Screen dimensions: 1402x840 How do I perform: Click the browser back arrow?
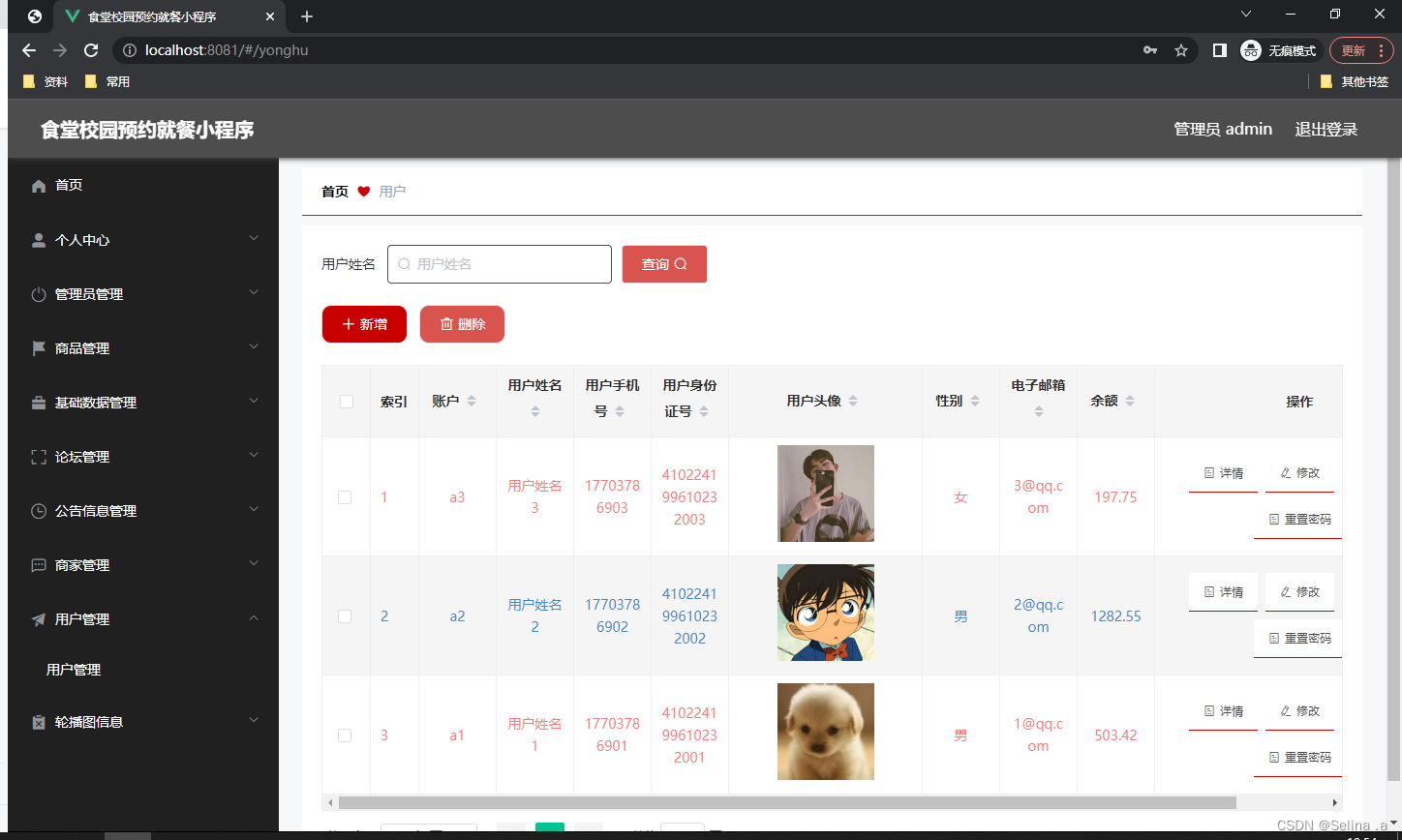pyautogui.click(x=29, y=50)
